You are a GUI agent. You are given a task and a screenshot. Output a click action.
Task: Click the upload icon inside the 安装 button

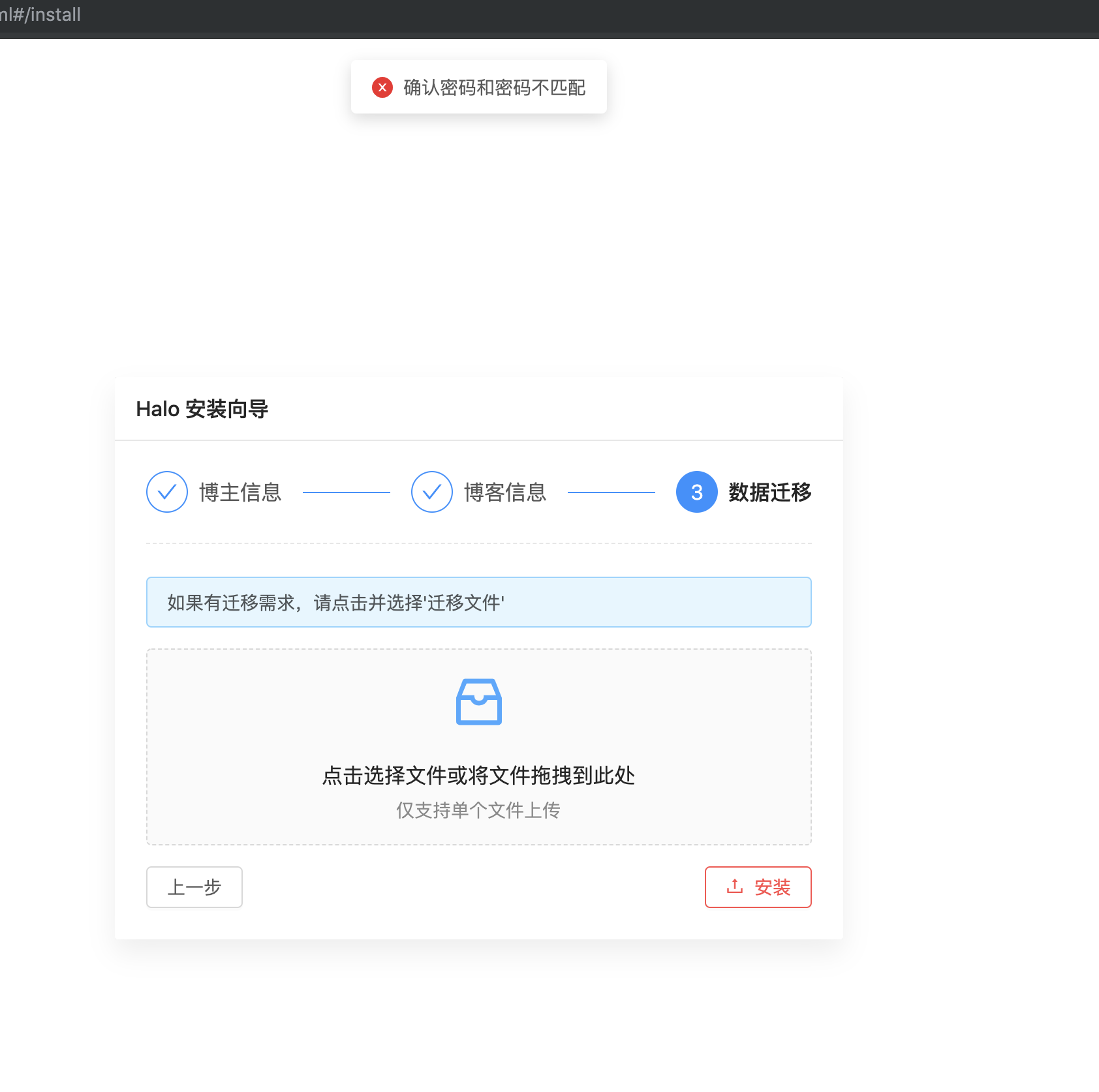pos(734,887)
